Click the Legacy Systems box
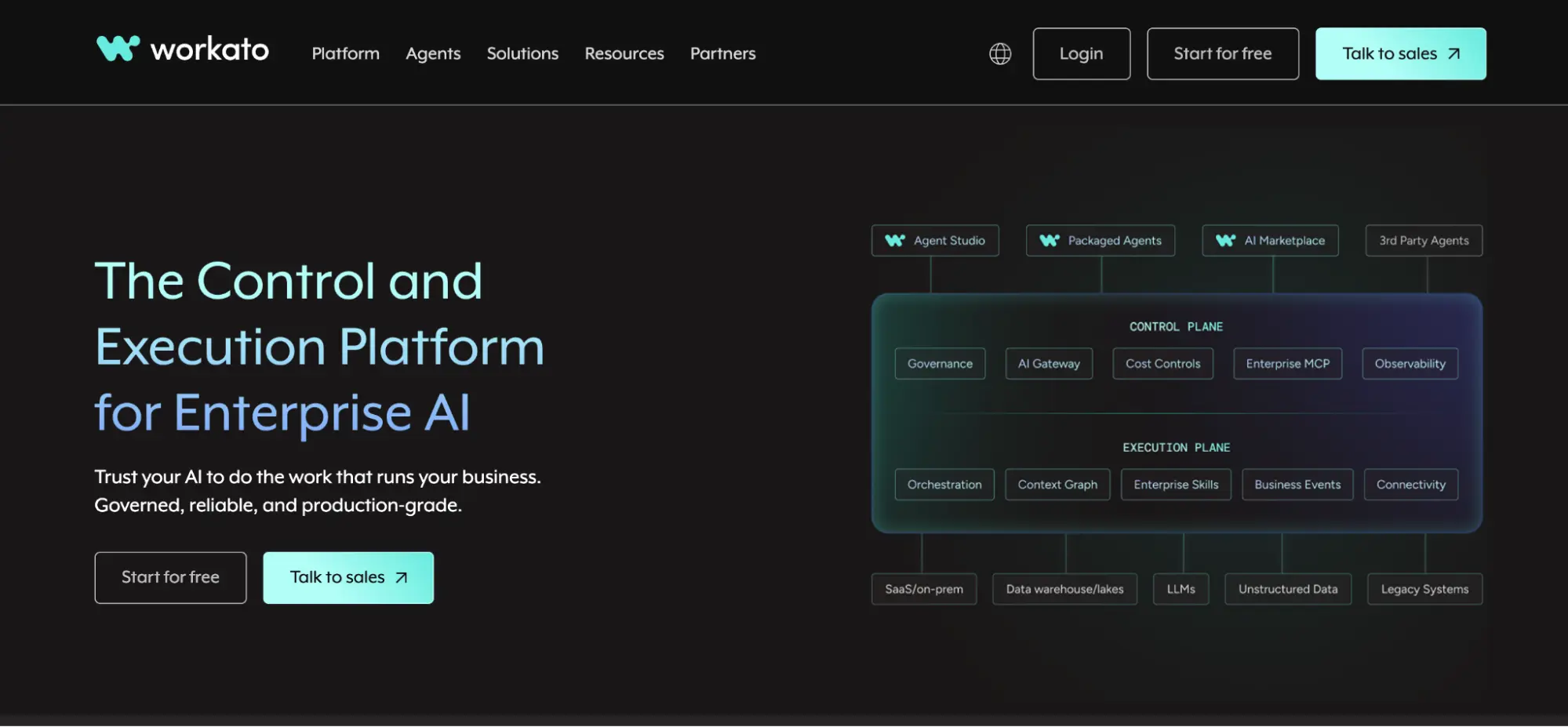The height and width of the screenshot is (727, 1568). pyautogui.click(x=1425, y=589)
